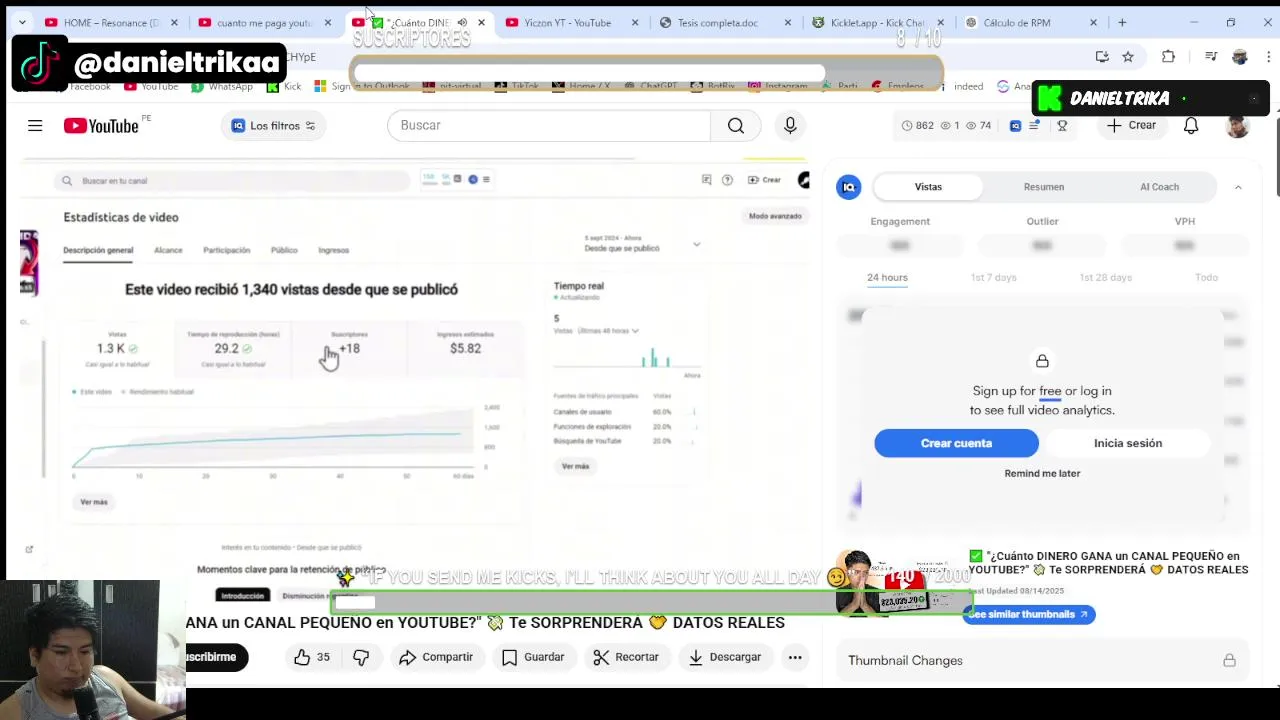Open the Participación analytics tab
Viewport: 1280px width, 720px height.
point(227,250)
